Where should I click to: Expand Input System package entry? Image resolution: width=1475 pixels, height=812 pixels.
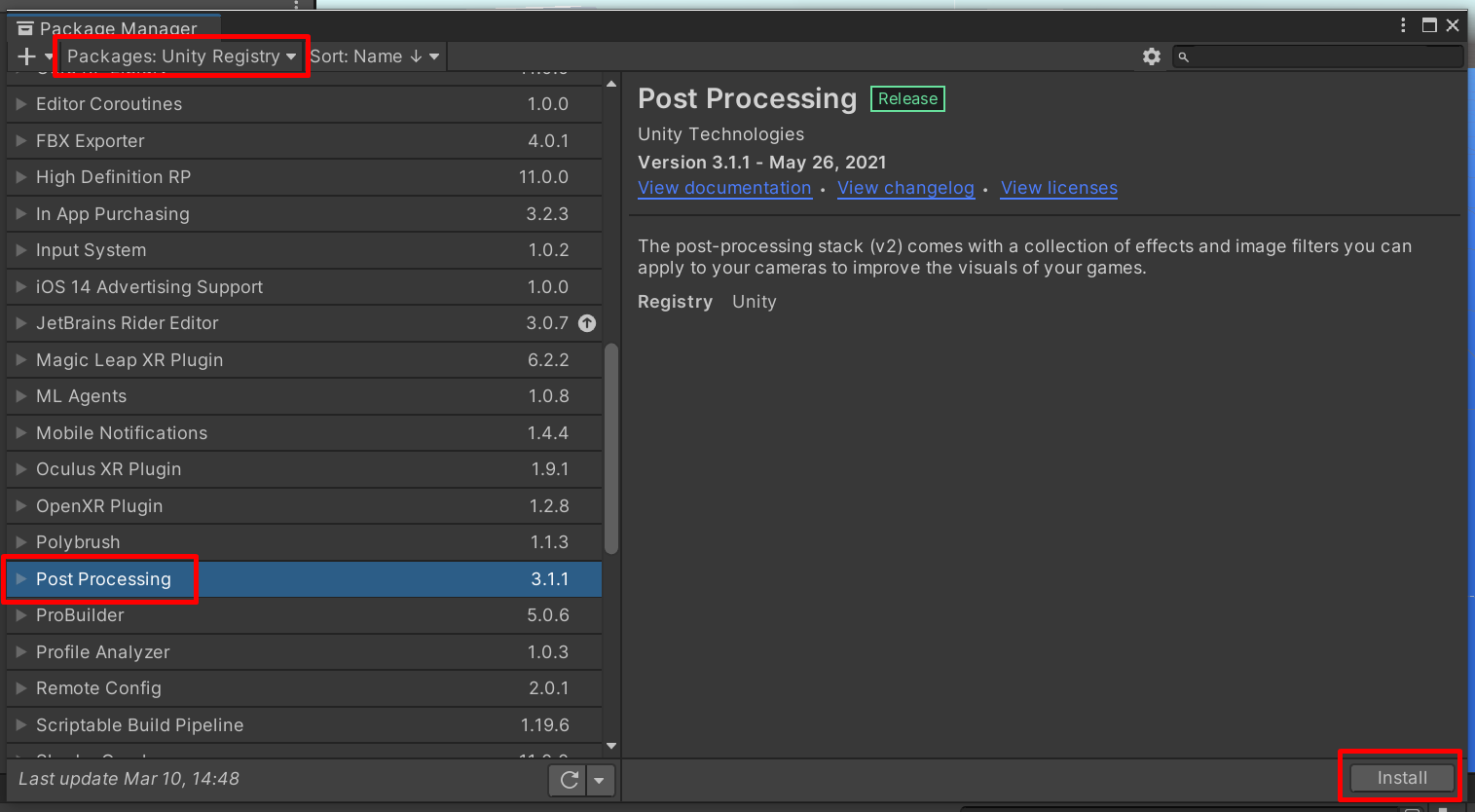[21, 250]
